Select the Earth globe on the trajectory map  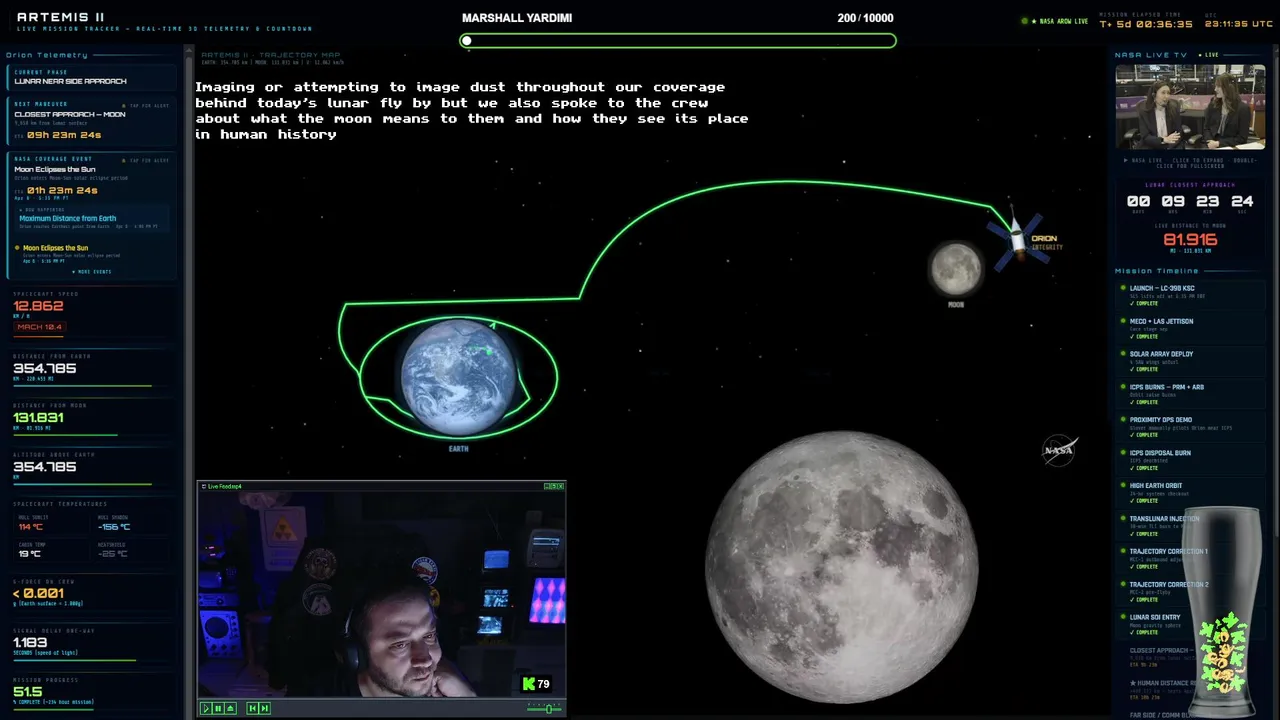459,378
